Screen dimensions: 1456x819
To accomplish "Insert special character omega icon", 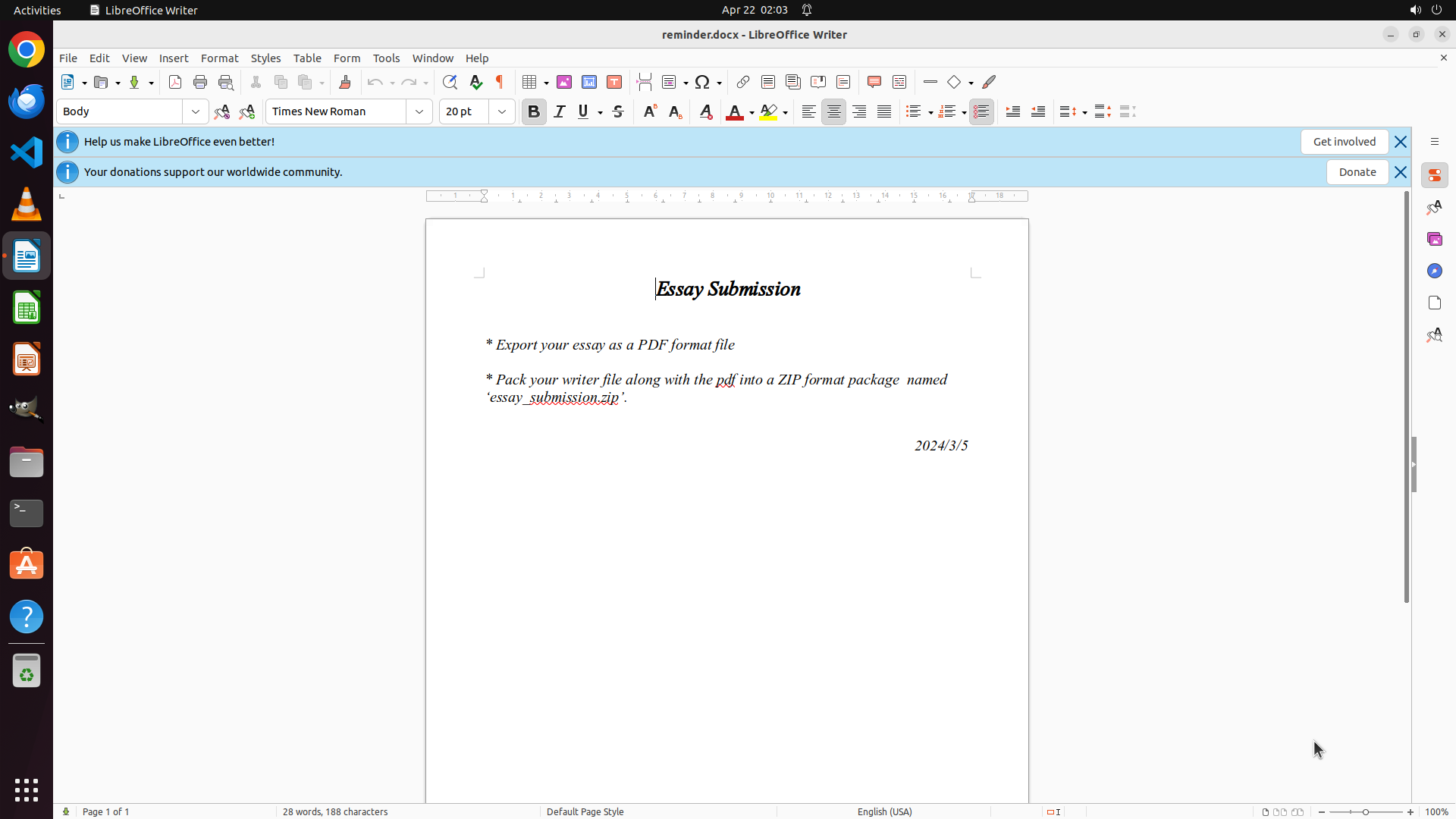I will pos(702,82).
